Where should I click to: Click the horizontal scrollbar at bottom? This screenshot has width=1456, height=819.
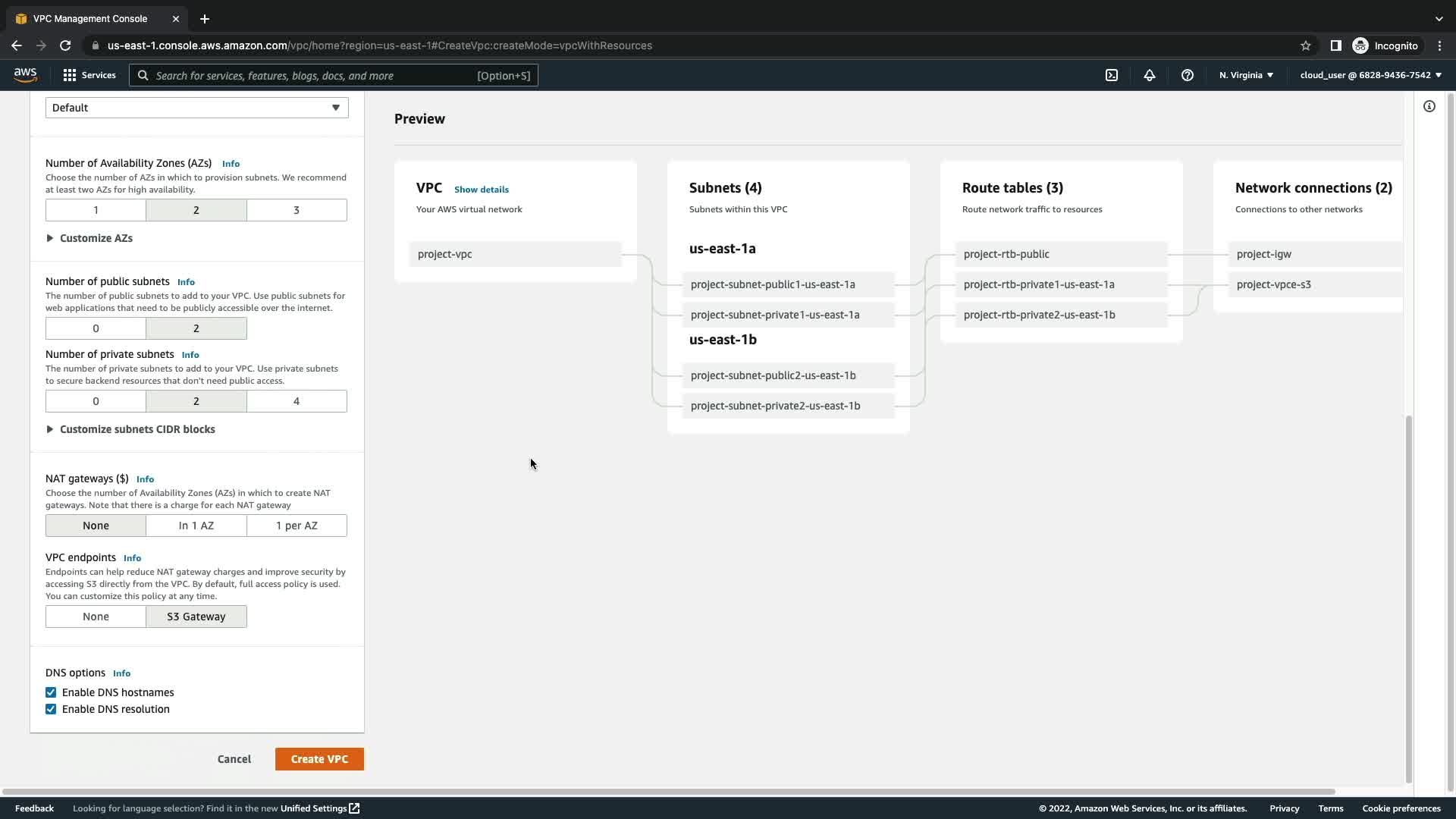click(x=667, y=792)
